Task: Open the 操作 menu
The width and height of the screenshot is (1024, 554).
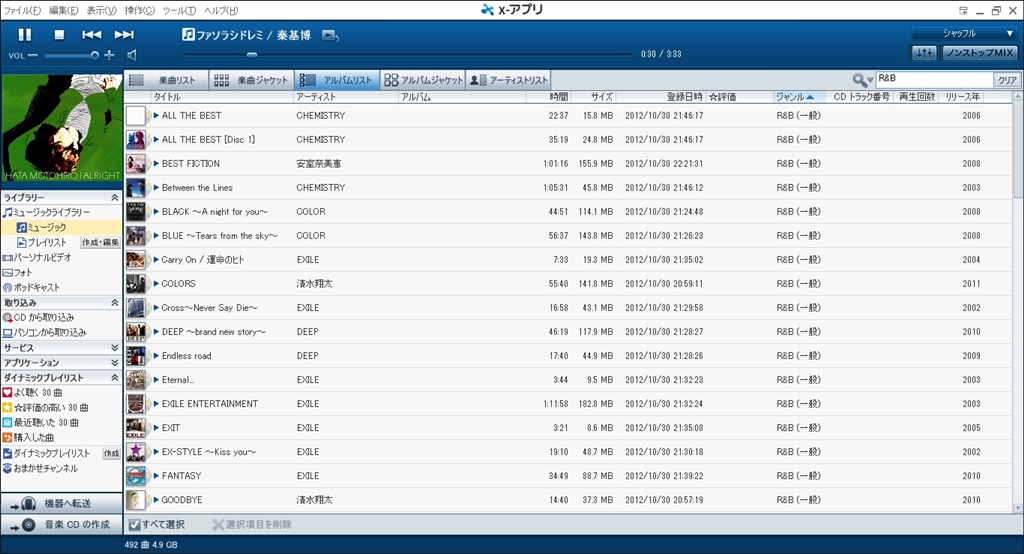Action: pos(140,10)
